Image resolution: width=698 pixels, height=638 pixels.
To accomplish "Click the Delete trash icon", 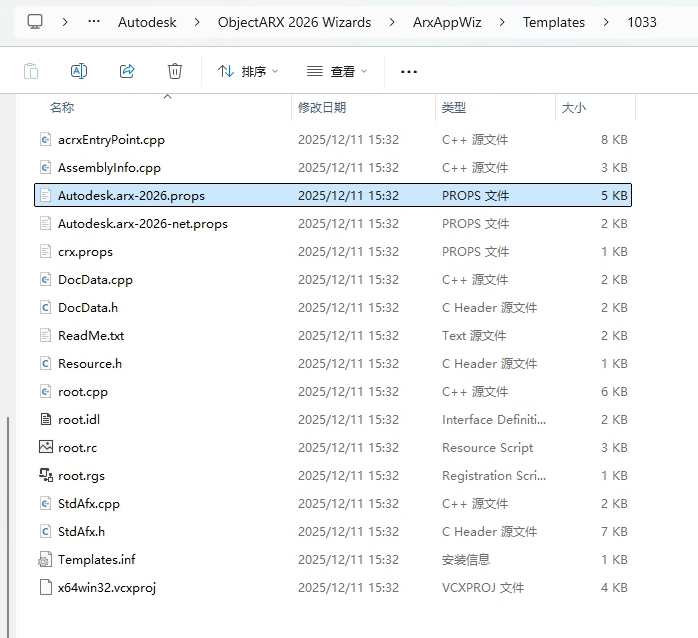I will [175, 71].
